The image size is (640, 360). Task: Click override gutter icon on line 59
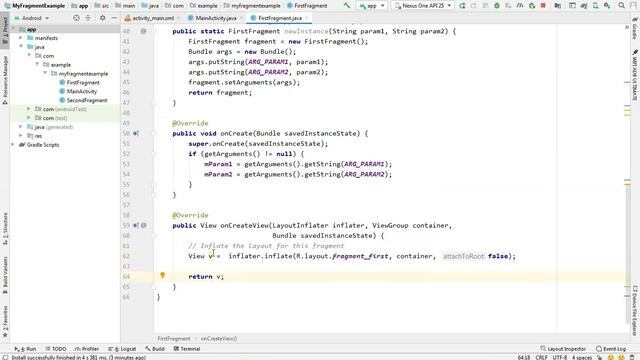136,225
